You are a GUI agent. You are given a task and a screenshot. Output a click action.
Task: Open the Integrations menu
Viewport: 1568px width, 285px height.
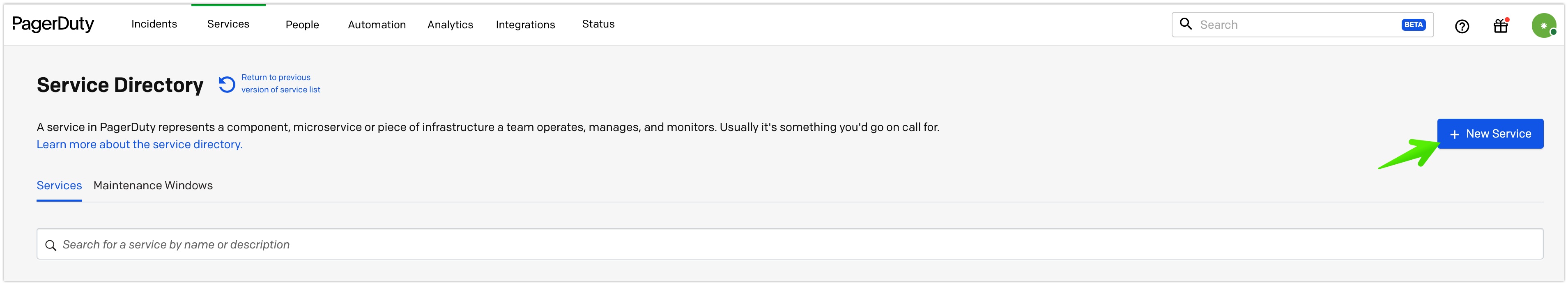click(x=525, y=24)
